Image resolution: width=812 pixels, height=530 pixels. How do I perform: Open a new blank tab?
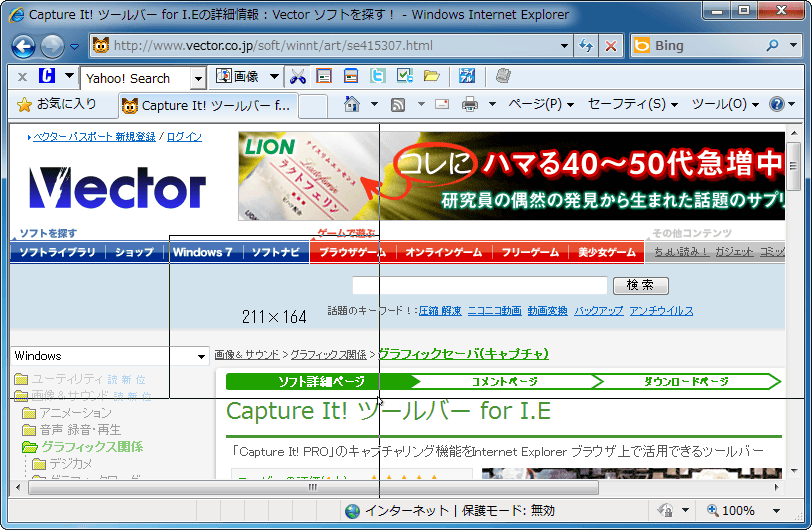[313, 106]
